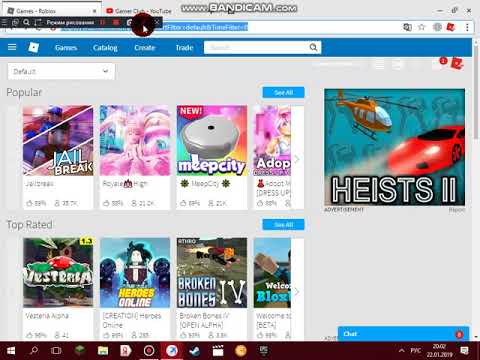Open the Chrome three-dot menu
Screen dimensions: 480x360
(467, 27)
